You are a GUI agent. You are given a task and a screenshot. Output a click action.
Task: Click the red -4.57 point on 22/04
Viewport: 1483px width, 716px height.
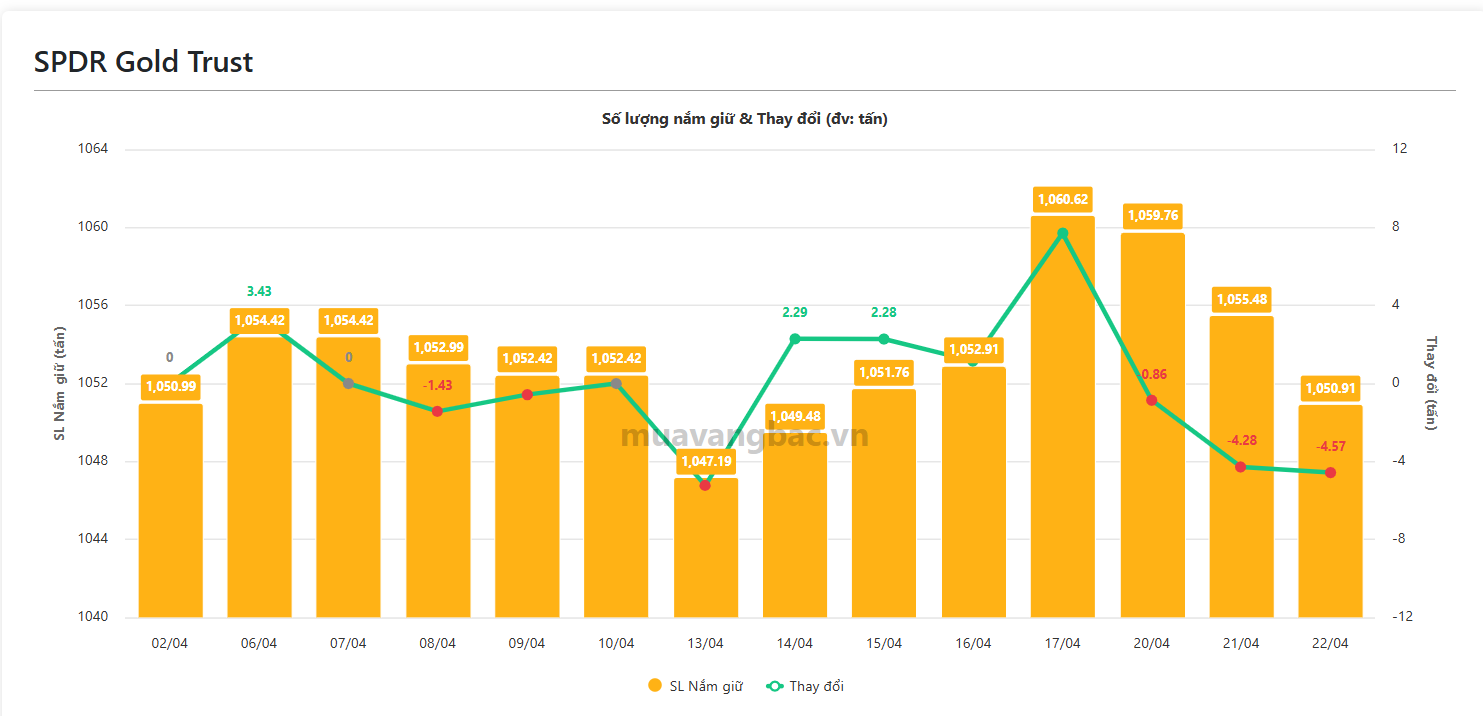(x=1330, y=472)
